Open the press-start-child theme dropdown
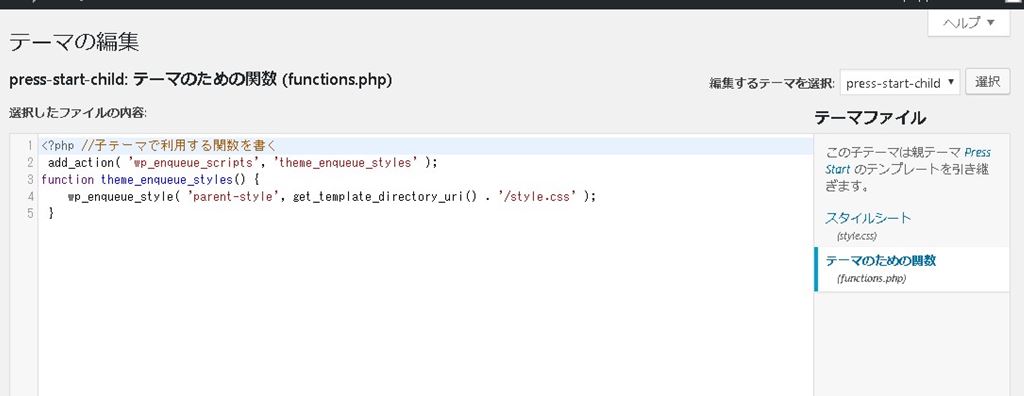 pos(900,83)
